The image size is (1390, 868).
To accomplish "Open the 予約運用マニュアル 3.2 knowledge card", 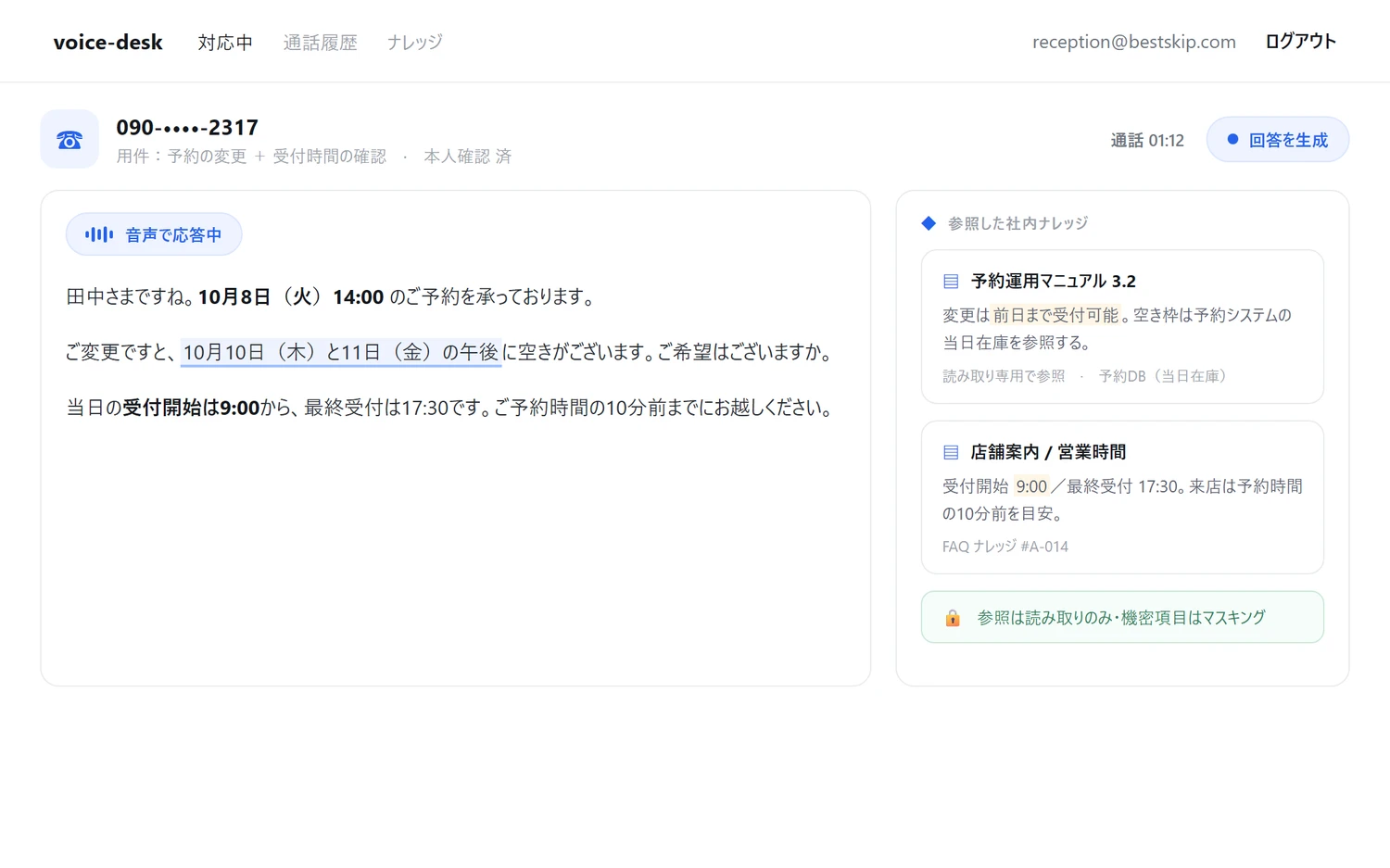I will pos(1122,326).
